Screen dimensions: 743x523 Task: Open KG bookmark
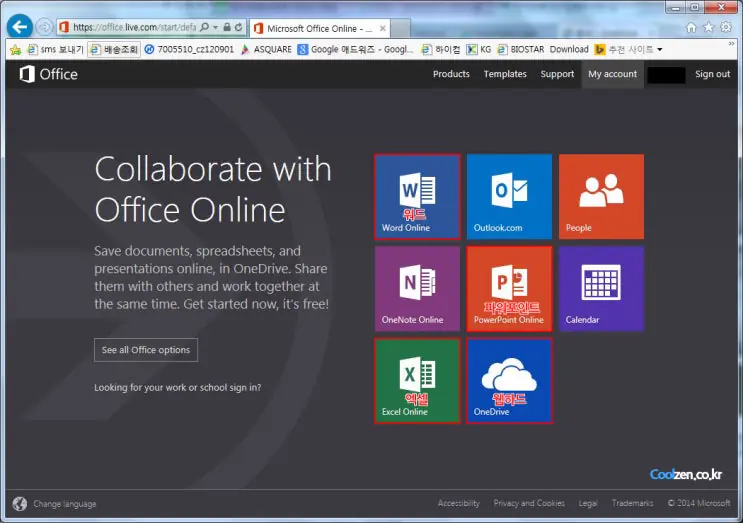[x=479, y=49]
